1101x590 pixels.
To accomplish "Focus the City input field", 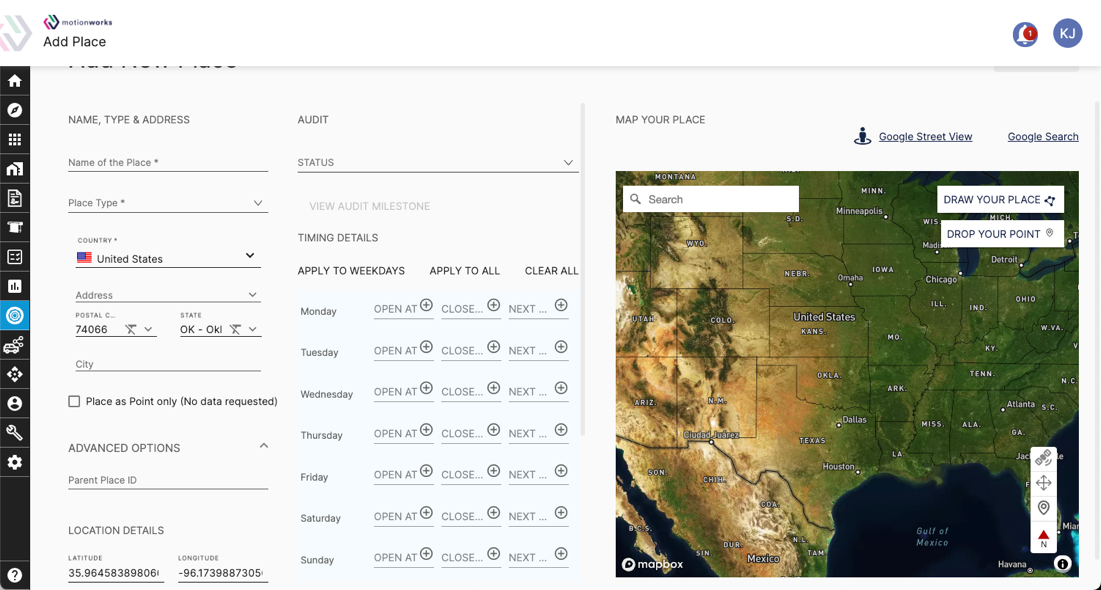I will pyautogui.click(x=168, y=364).
